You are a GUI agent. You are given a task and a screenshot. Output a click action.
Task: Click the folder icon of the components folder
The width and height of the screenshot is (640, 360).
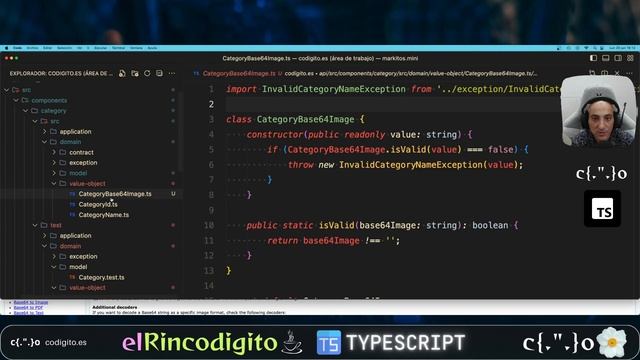[x=25, y=100]
